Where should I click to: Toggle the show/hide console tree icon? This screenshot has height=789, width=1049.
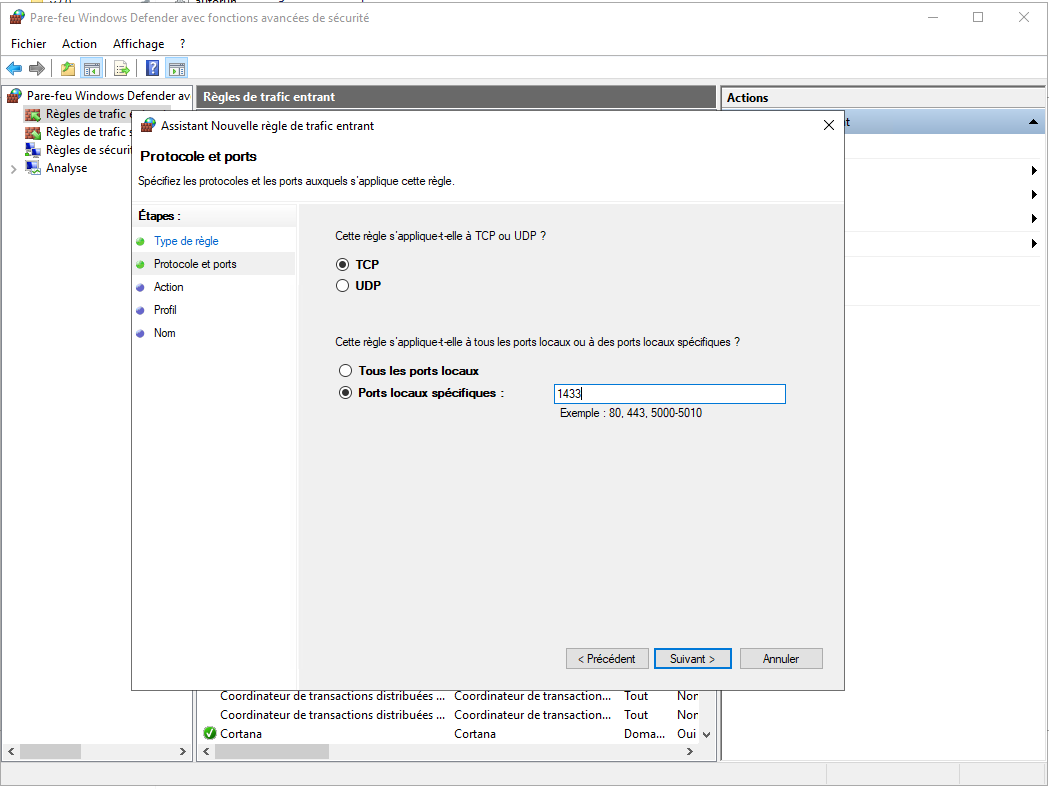tap(91, 69)
